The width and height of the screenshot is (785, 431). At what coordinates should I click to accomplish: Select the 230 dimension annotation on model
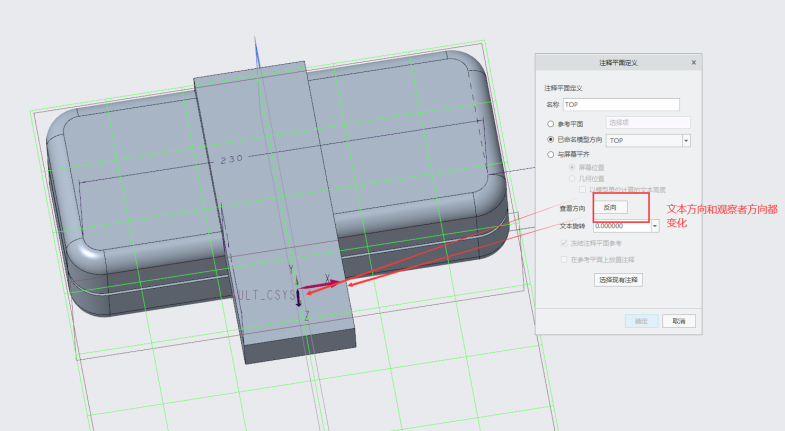coord(231,160)
